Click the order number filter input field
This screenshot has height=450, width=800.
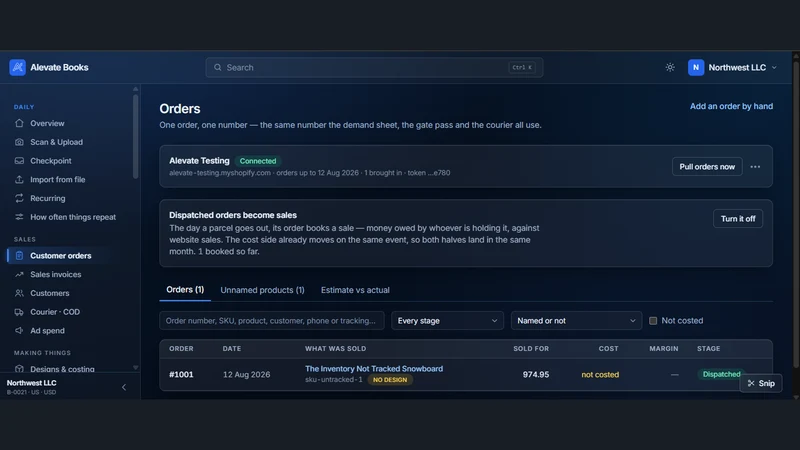[x=272, y=320]
